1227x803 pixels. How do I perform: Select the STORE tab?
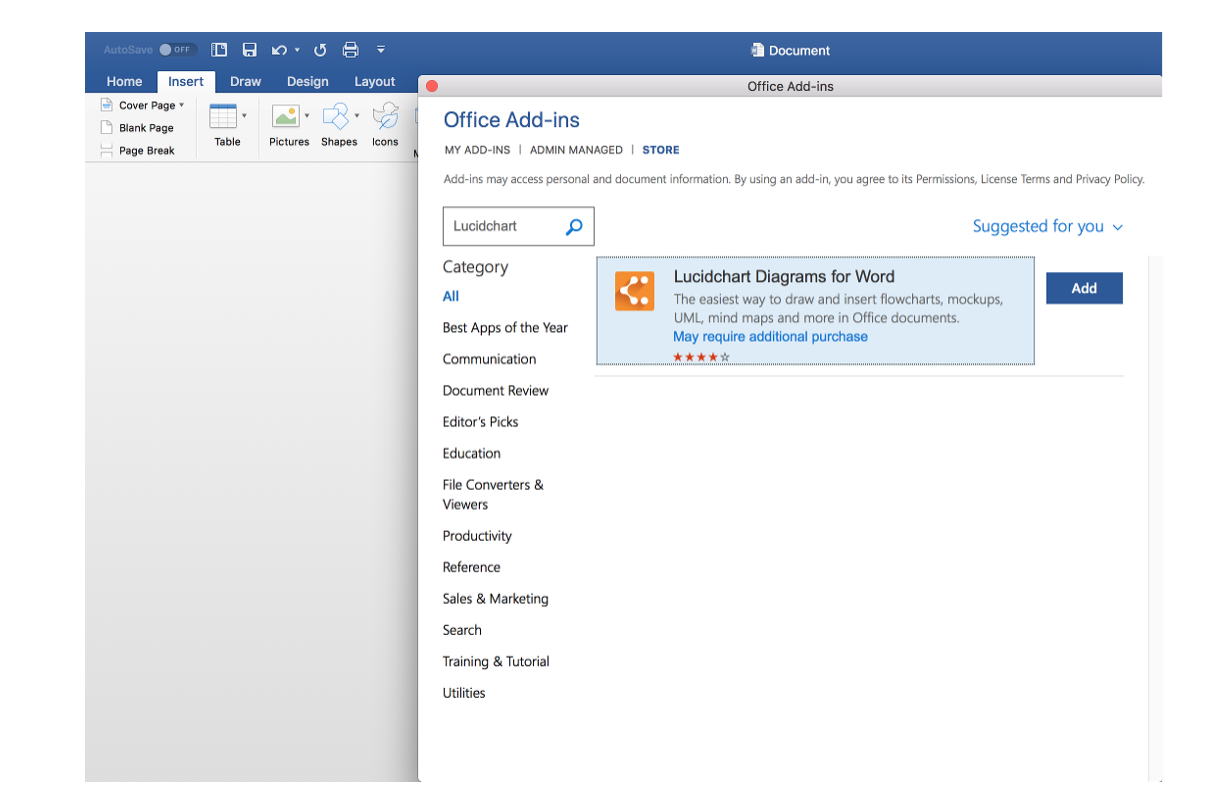[x=661, y=150]
